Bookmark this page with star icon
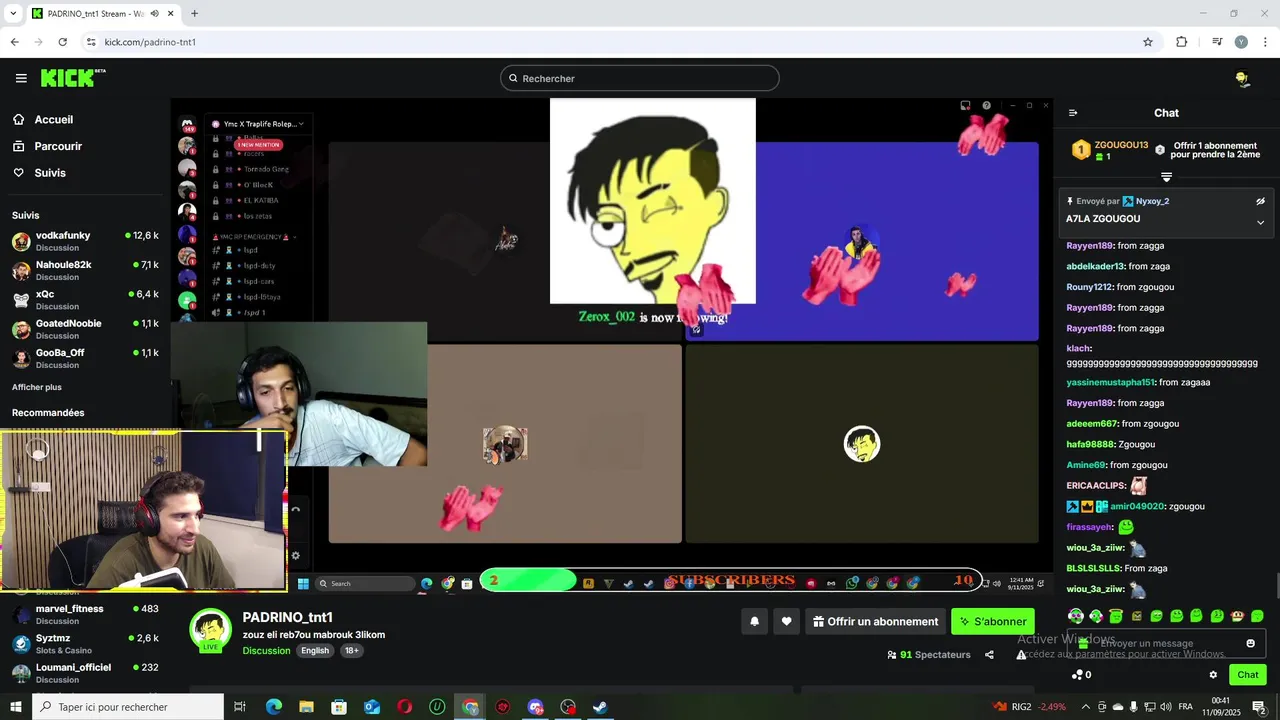The width and height of the screenshot is (1280, 720). point(1148,42)
